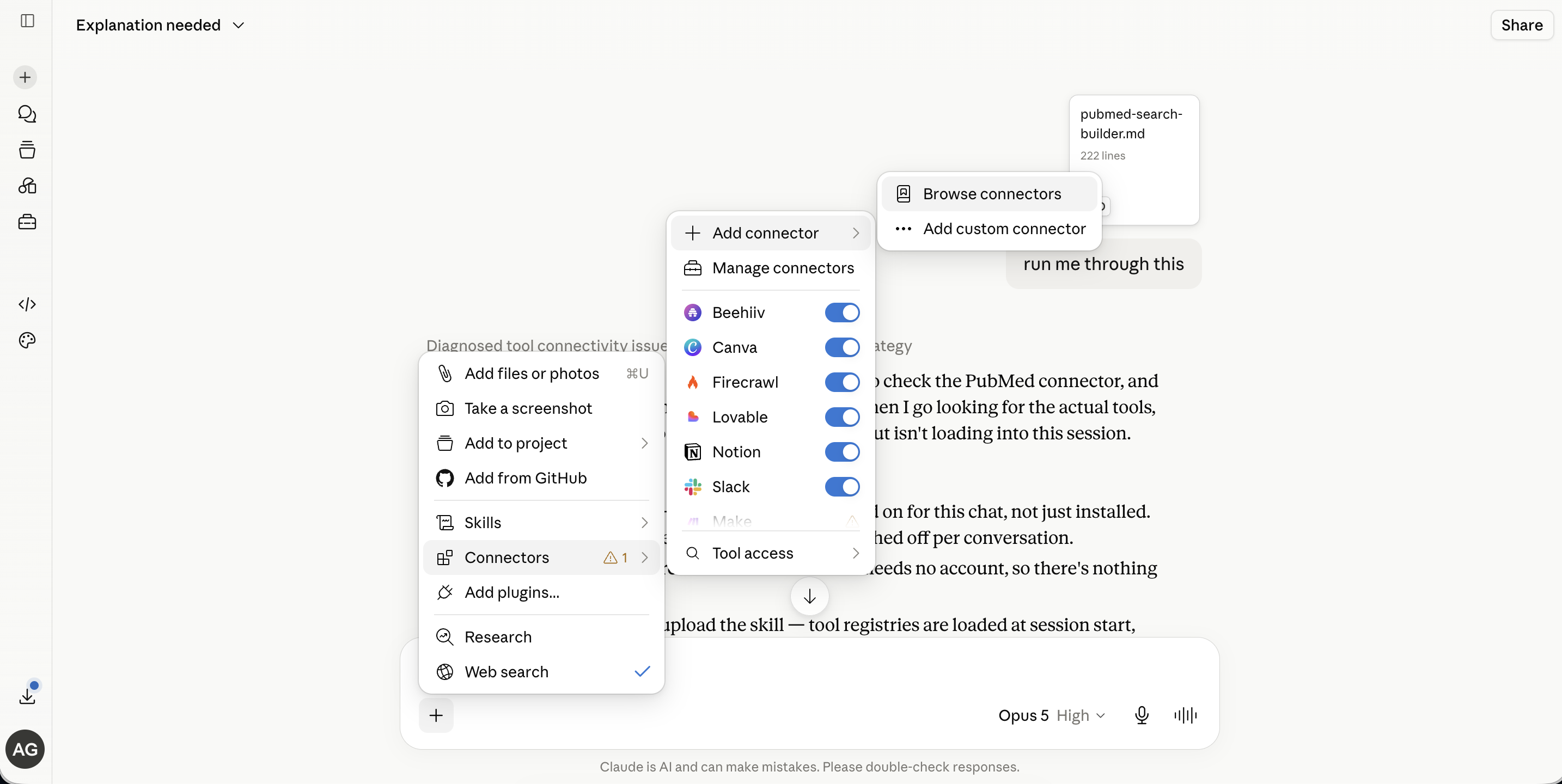Disable the Canva connector switch
The height and width of the screenshot is (784, 1562).
842,347
